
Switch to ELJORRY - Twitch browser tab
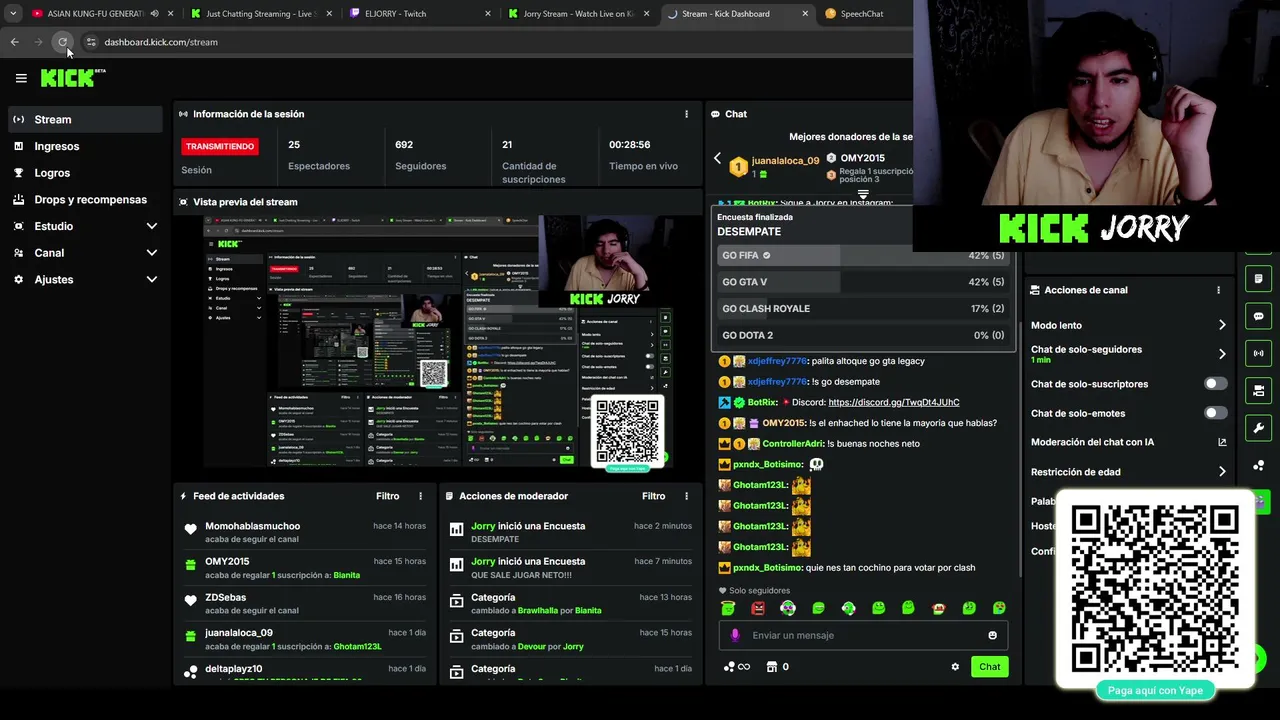coord(420,14)
